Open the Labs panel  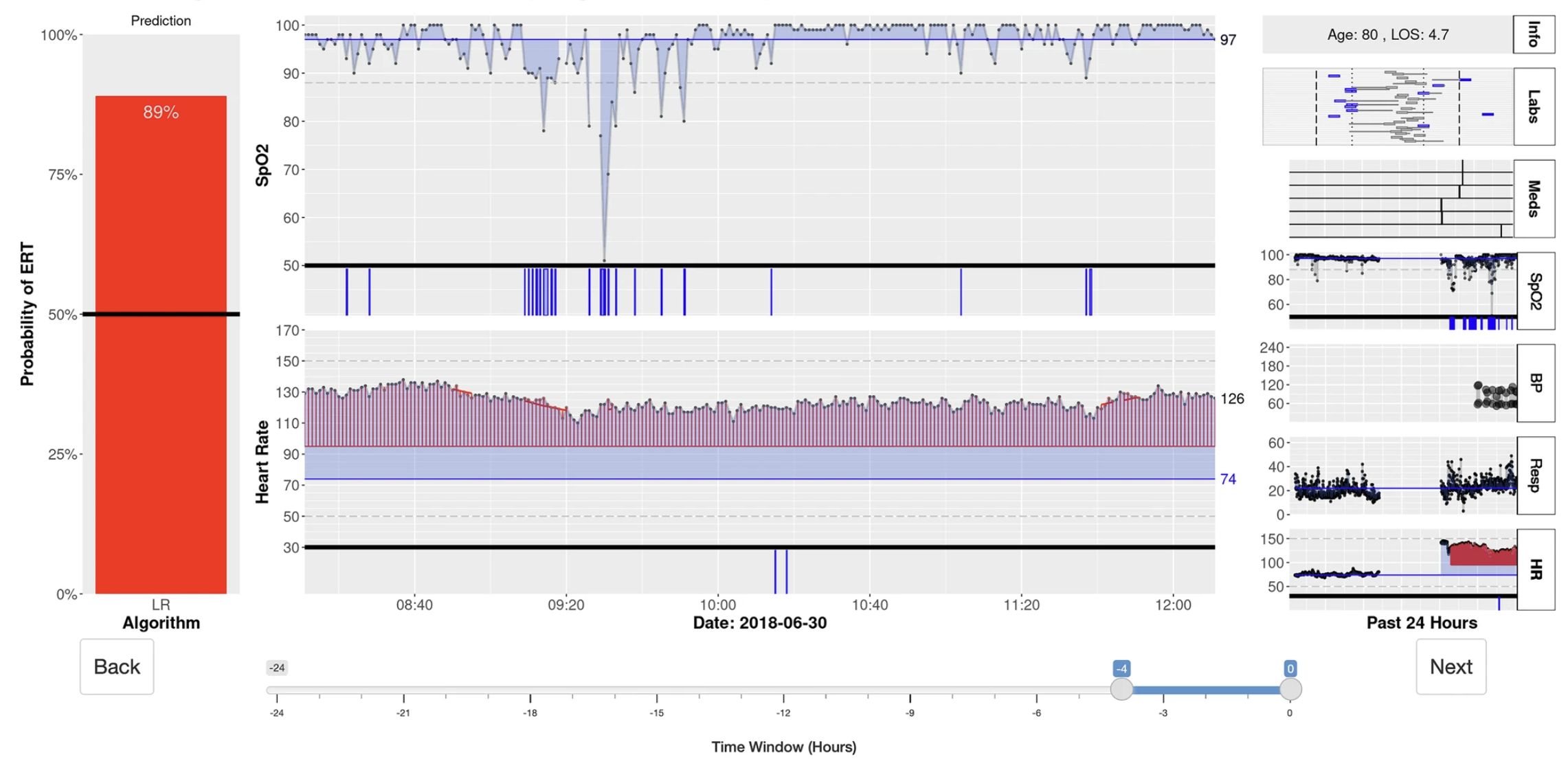click(1534, 106)
